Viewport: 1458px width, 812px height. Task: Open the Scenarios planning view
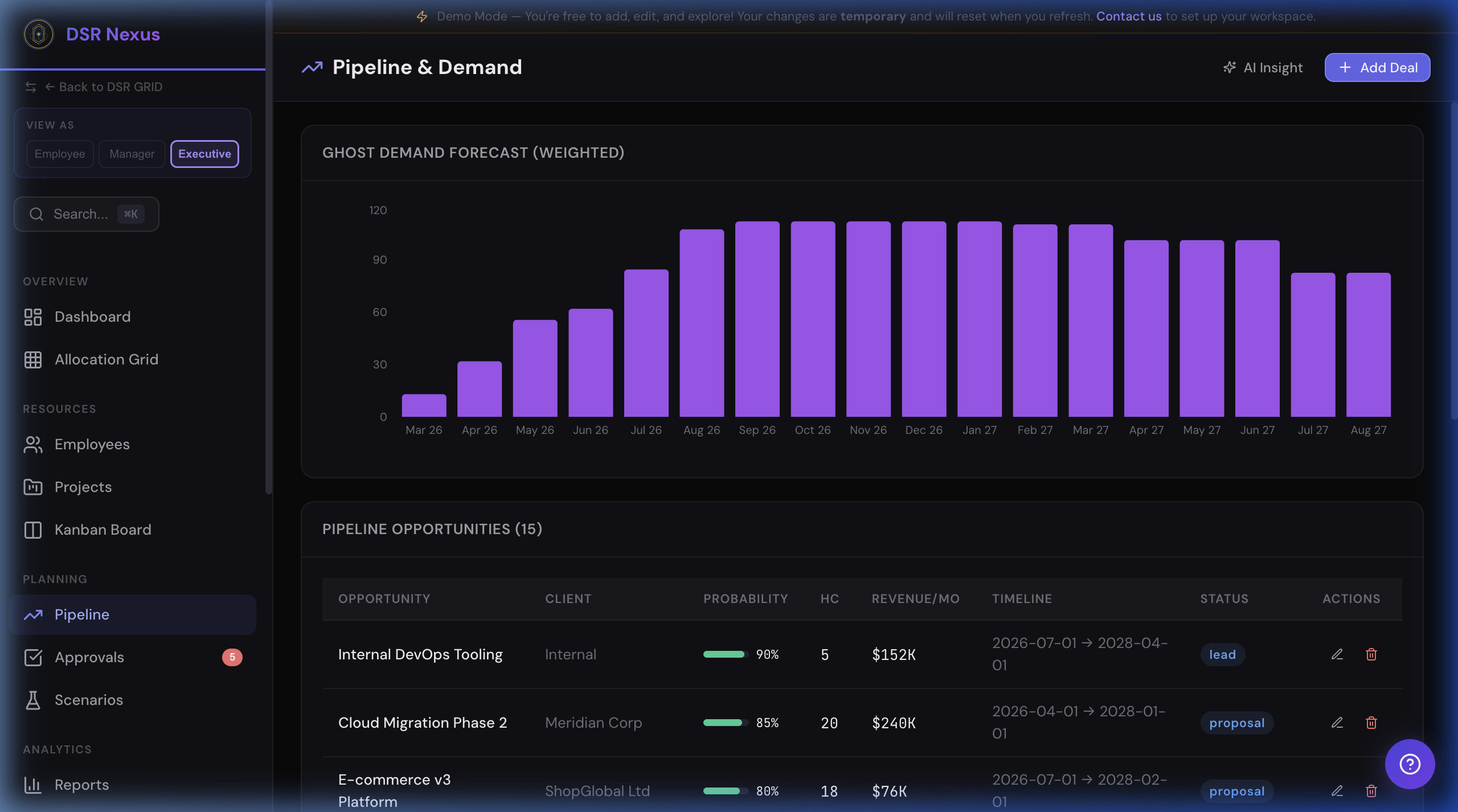[x=89, y=700]
